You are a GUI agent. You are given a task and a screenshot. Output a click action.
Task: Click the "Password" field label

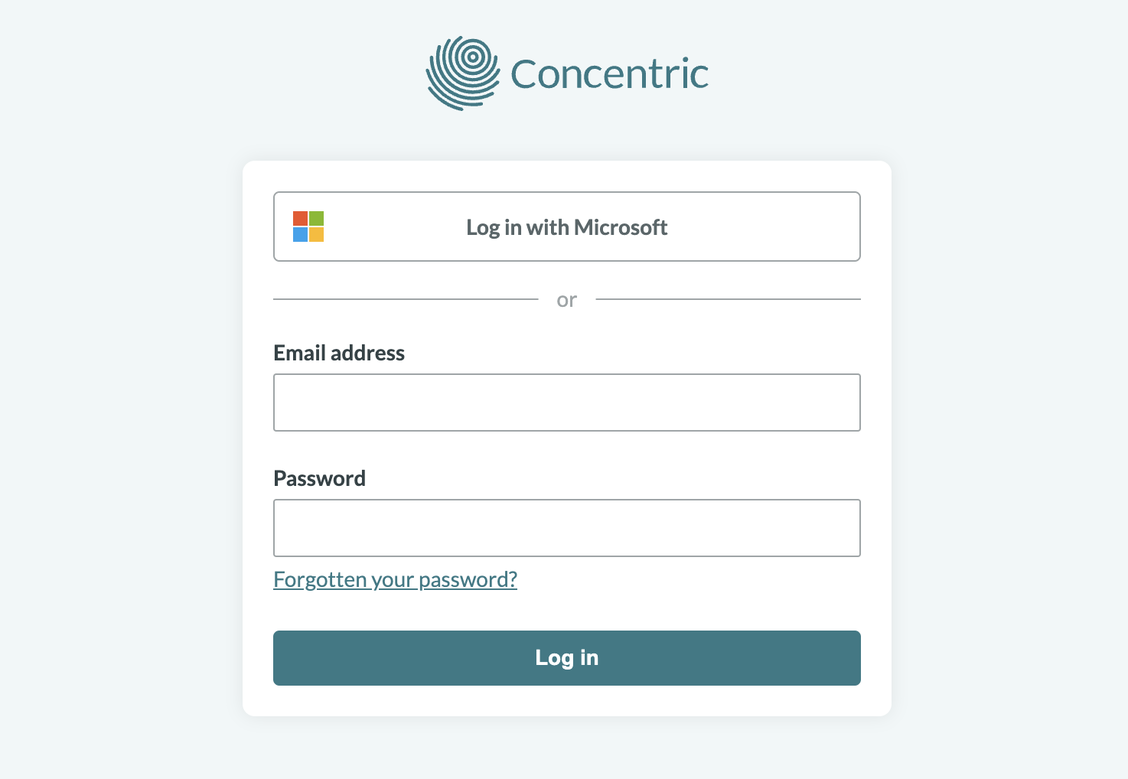(x=319, y=478)
